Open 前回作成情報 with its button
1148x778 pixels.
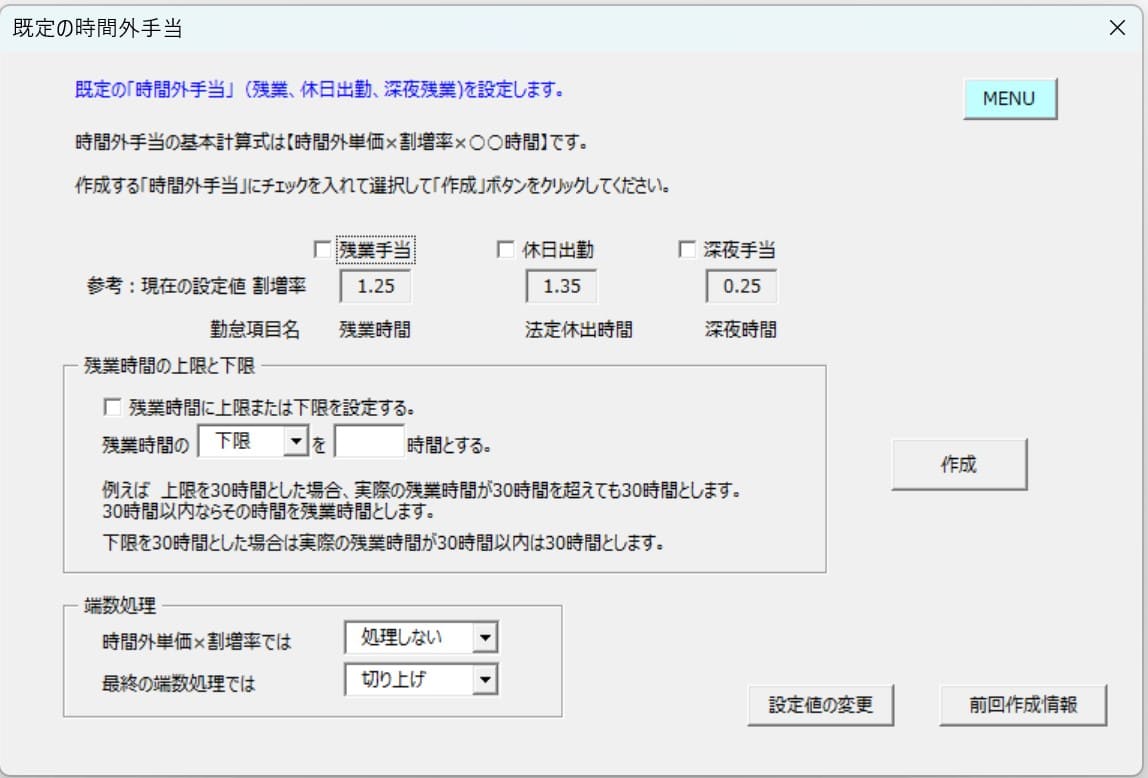[1021, 705]
